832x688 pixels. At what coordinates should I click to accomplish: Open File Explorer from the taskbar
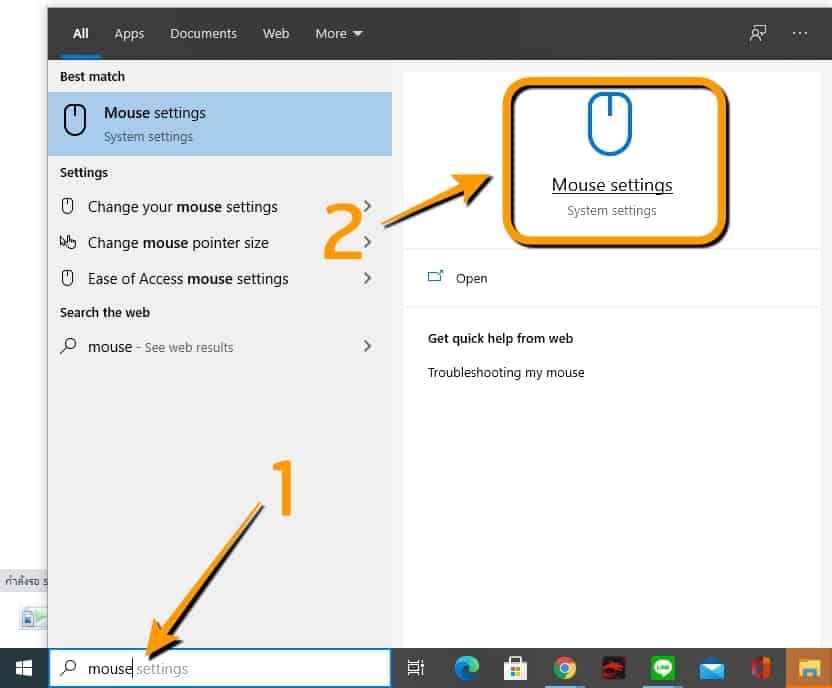[x=808, y=668]
